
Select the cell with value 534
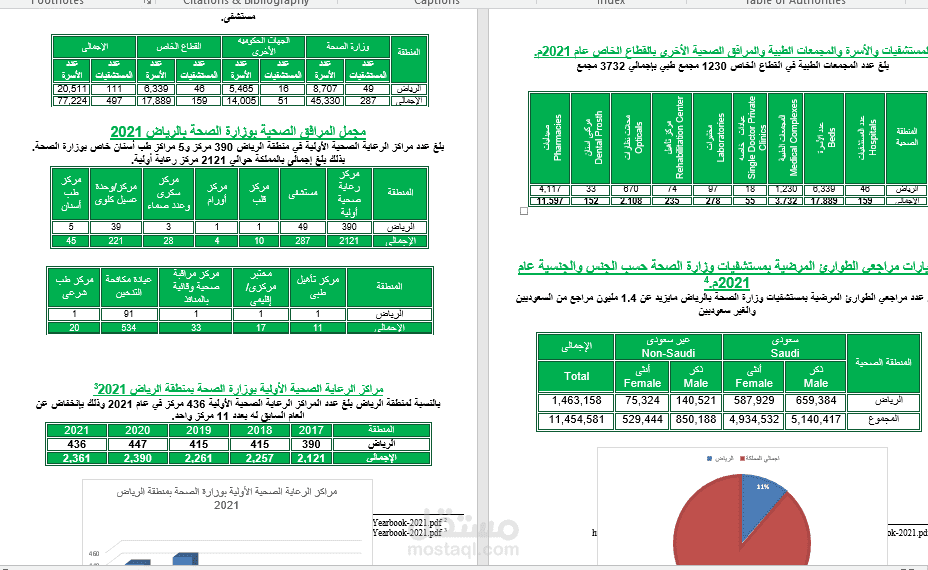pyautogui.click(x=129, y=327)
